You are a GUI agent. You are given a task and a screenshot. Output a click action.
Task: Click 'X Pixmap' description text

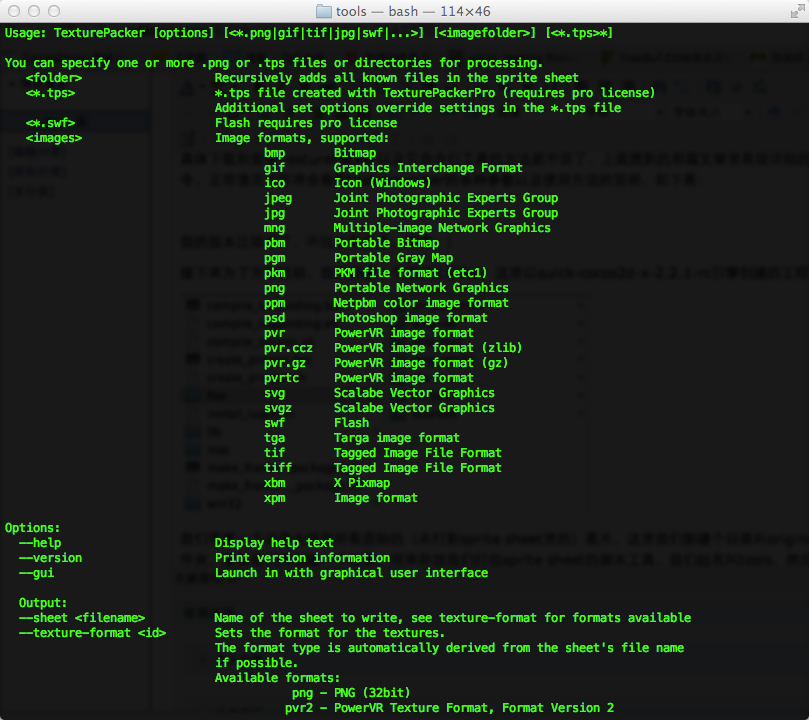362,483
